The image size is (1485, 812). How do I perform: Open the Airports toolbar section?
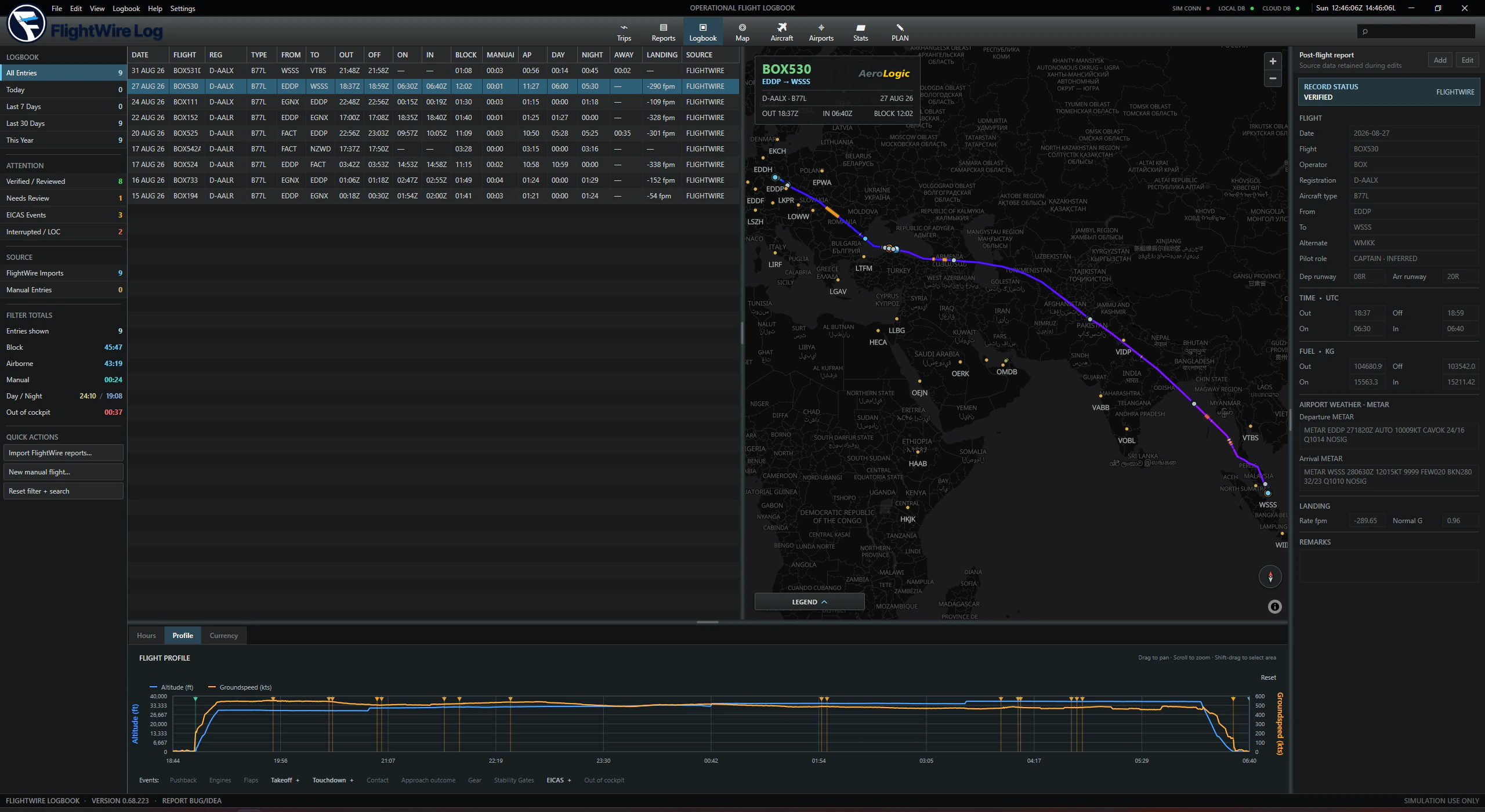click(821, 32)
